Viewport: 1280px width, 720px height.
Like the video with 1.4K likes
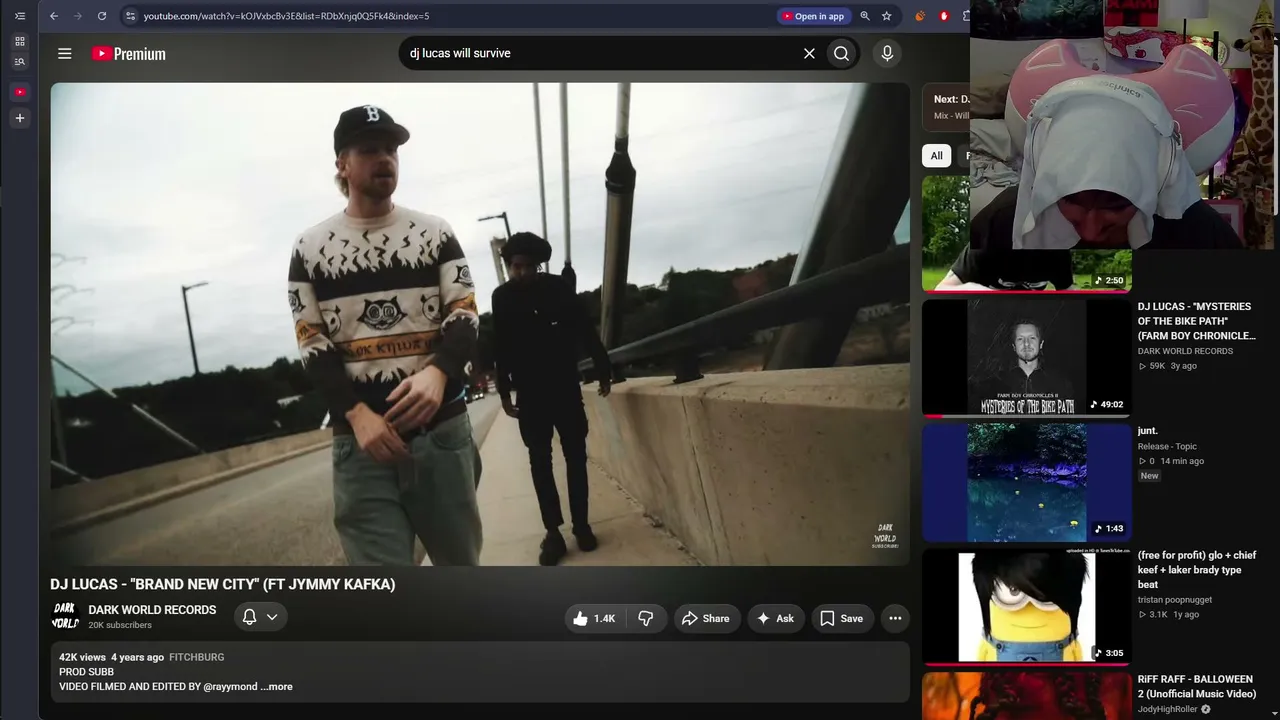596,619
